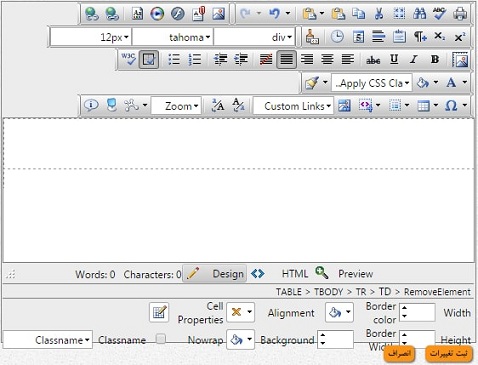This screenshot has height=365, width=478.
Task: Click the Redo arrow icon
Action: (245, 14)
